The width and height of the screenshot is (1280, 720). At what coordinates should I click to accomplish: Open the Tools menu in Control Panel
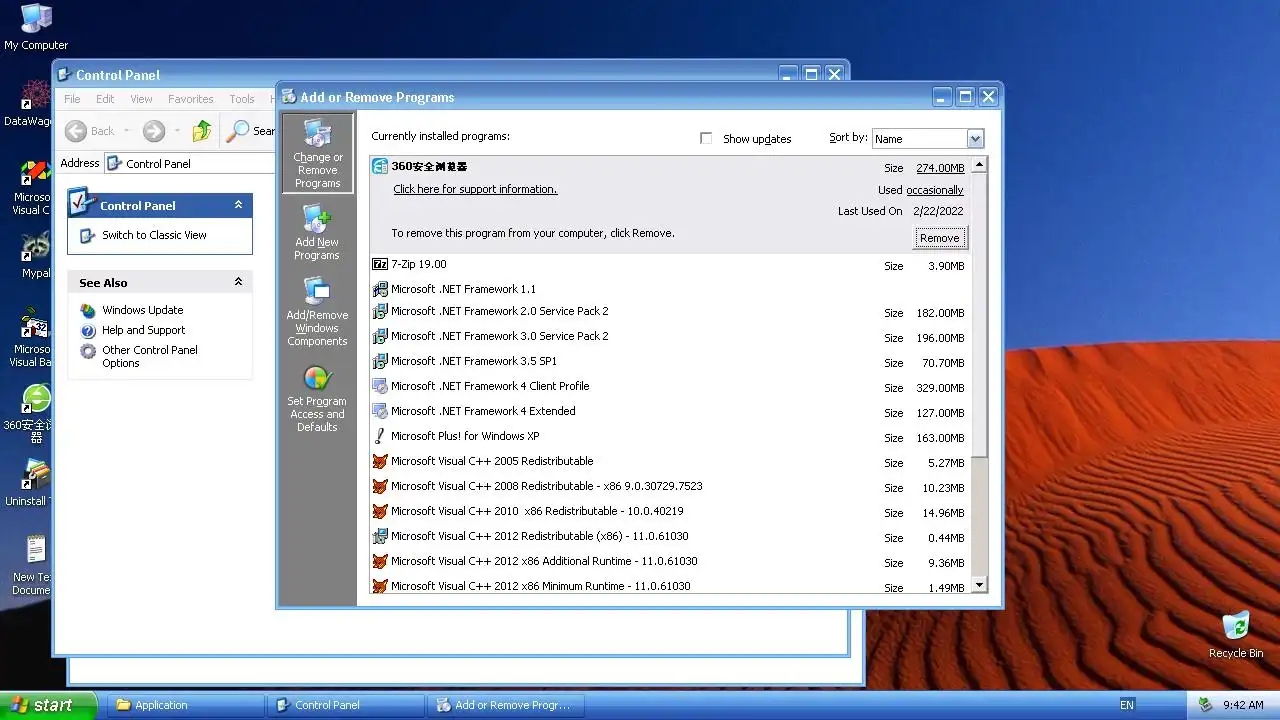click(242, 99)
